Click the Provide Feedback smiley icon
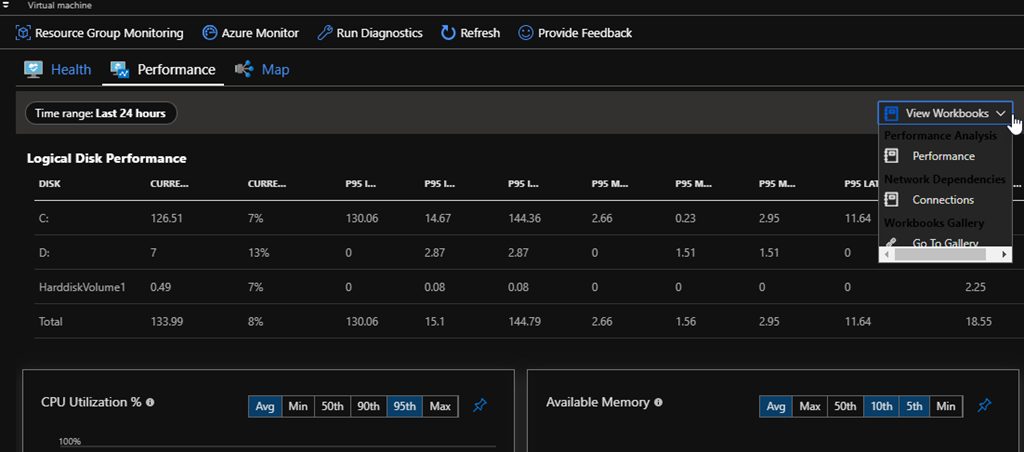Viewport: 1024px width, 452px height. [525, 33]
